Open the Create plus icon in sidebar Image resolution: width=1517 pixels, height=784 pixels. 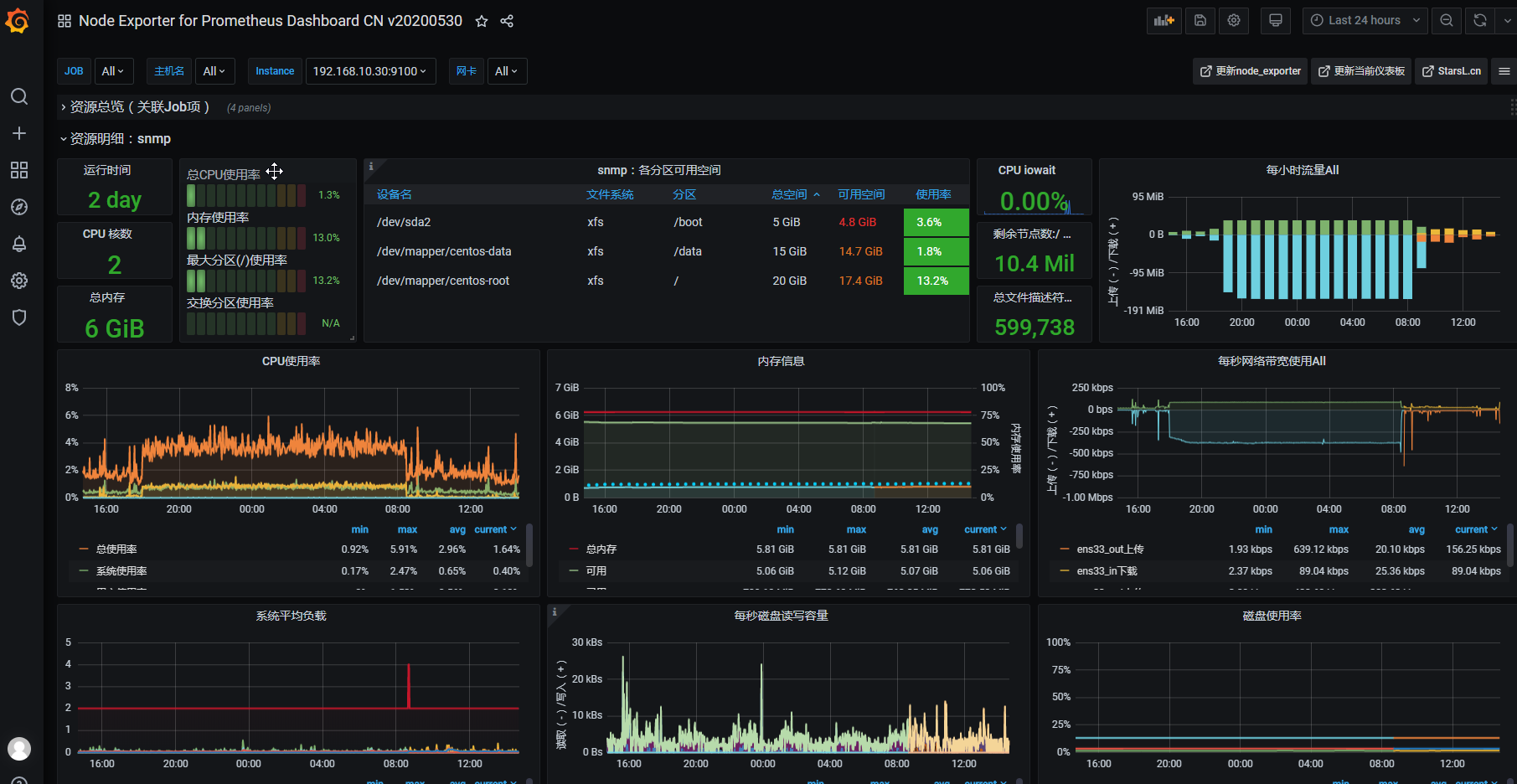(19, 133)
